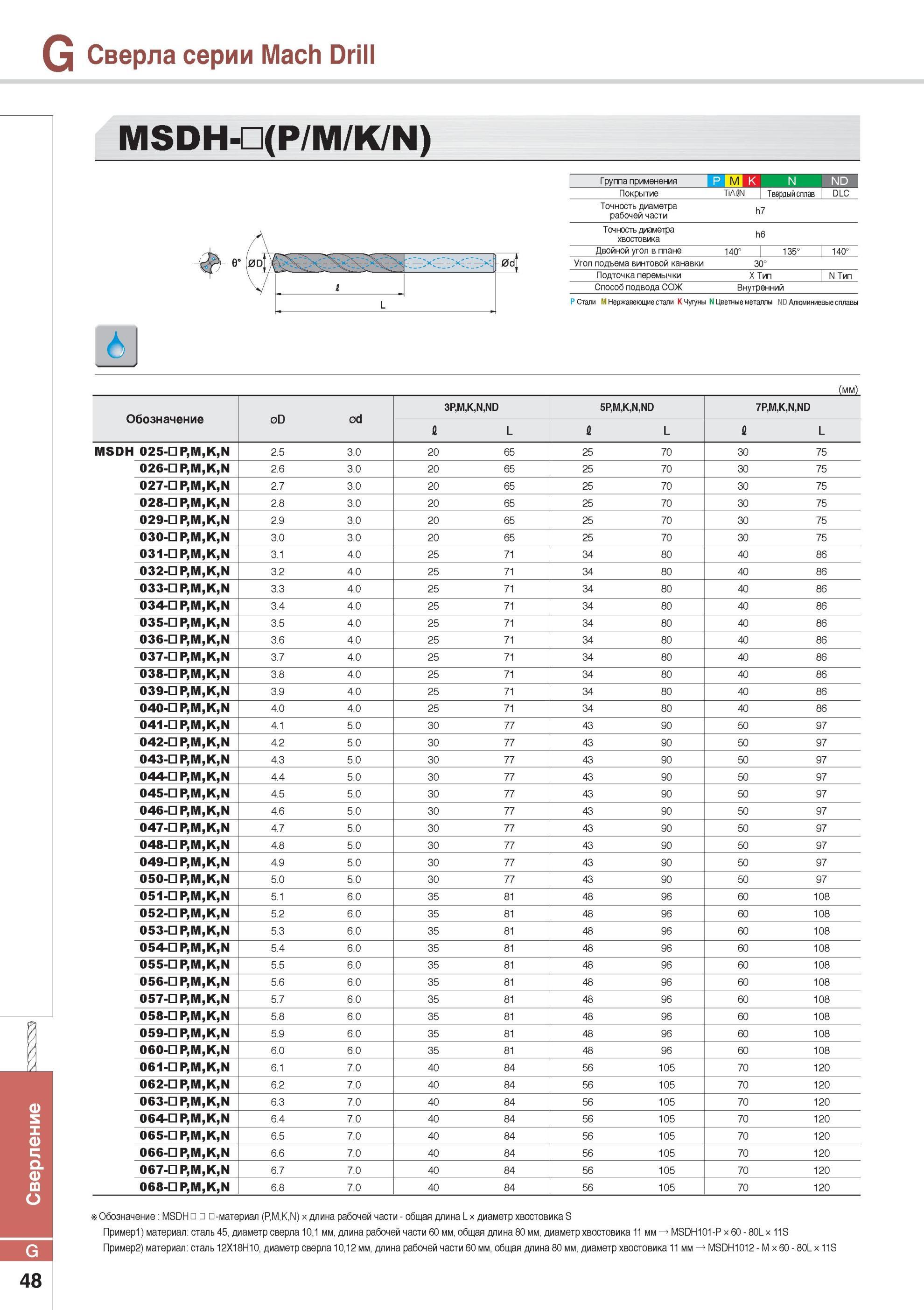This screenshot has width=924, height=1310.
Task: Open the red Сверление side tab
Action: [26, 1154]
